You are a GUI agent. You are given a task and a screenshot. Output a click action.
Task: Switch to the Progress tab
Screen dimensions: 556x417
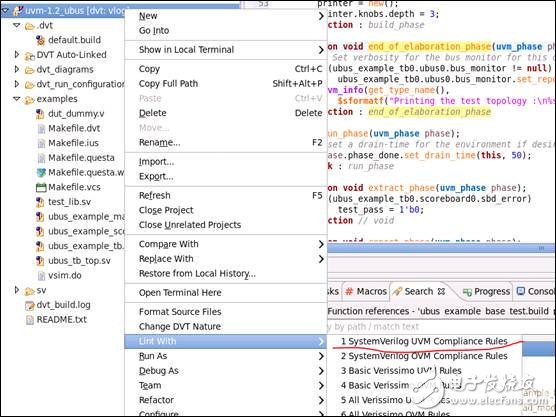(486, 292)
